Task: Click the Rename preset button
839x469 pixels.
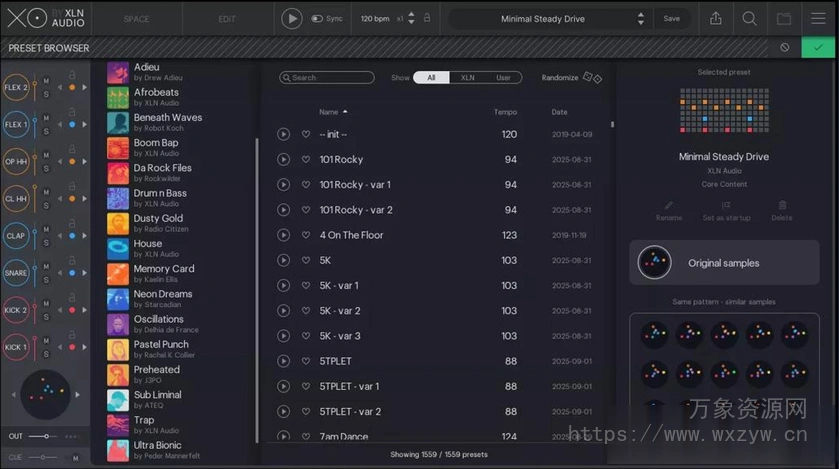Action: click(x=669, y=211)
